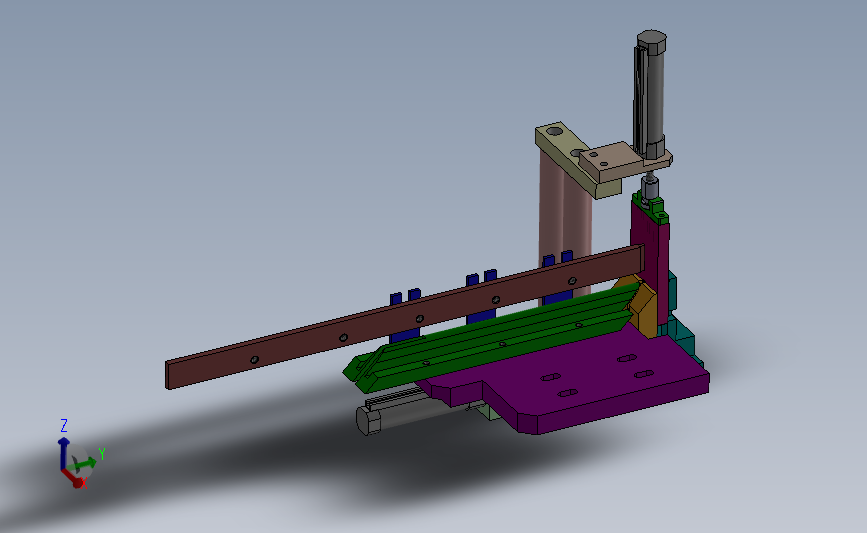This screenshot has height=533, width=867.
Task: Select the green ribbed guide plate
Action: pos(492,337)
